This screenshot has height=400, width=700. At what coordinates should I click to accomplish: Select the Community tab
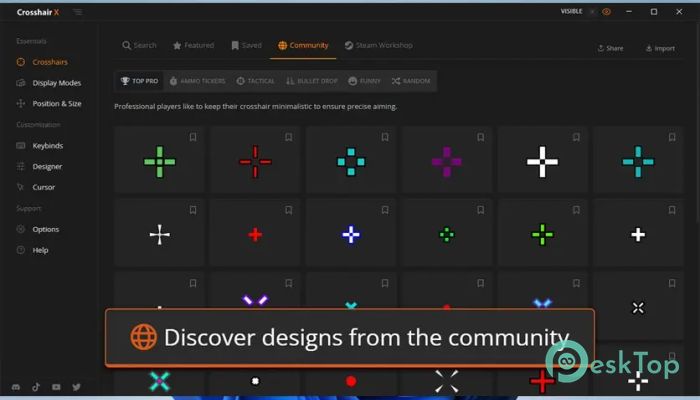303,46
